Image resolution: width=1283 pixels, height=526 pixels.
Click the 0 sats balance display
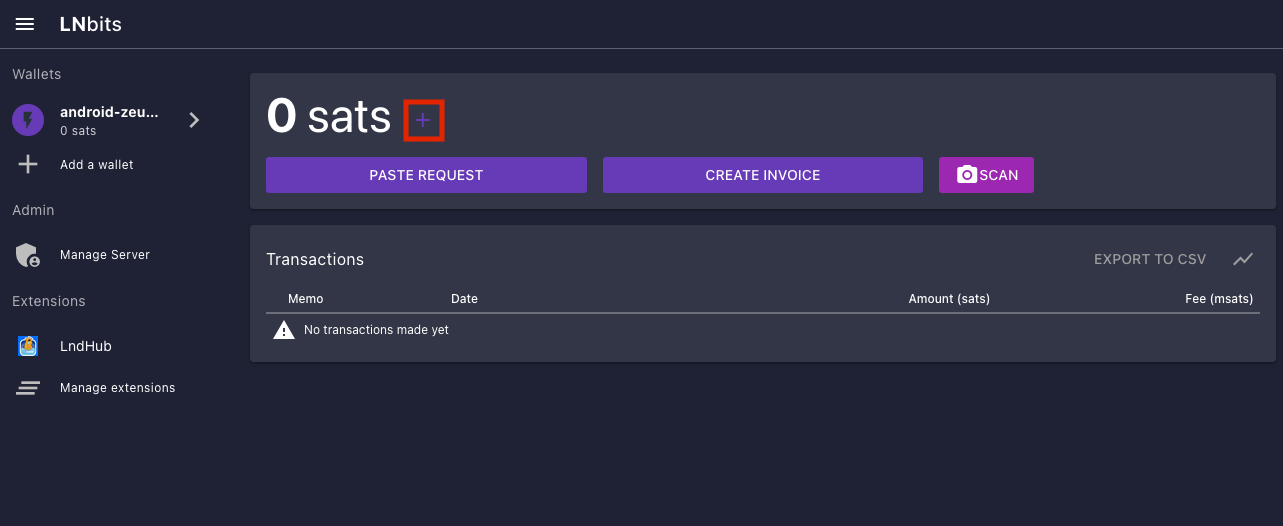(328, 118)
